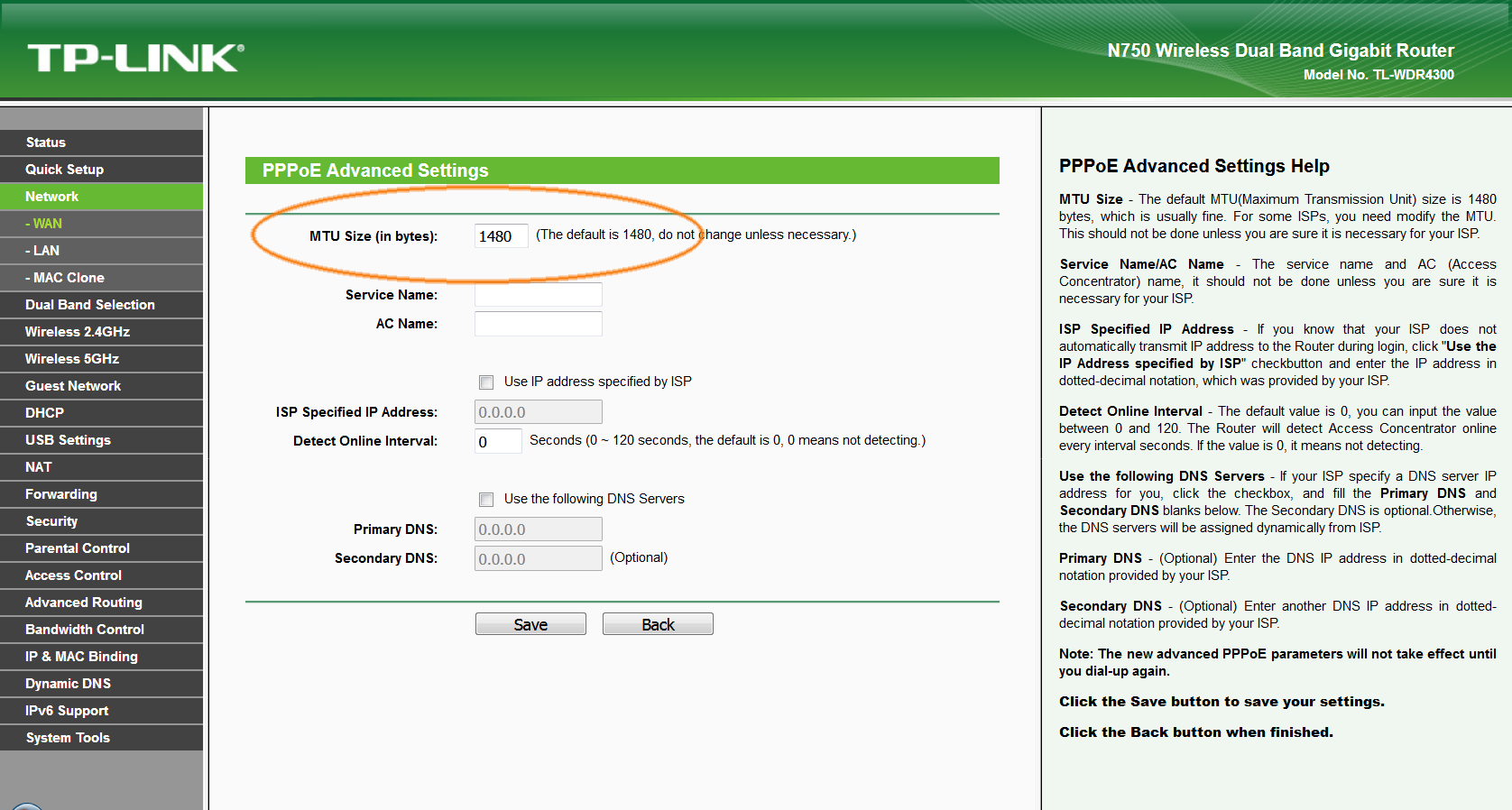Image resolution: width=1512 pixels, height=810 pixels.
Task: Open Bandwidth Control menu
Action: (101, 630)
